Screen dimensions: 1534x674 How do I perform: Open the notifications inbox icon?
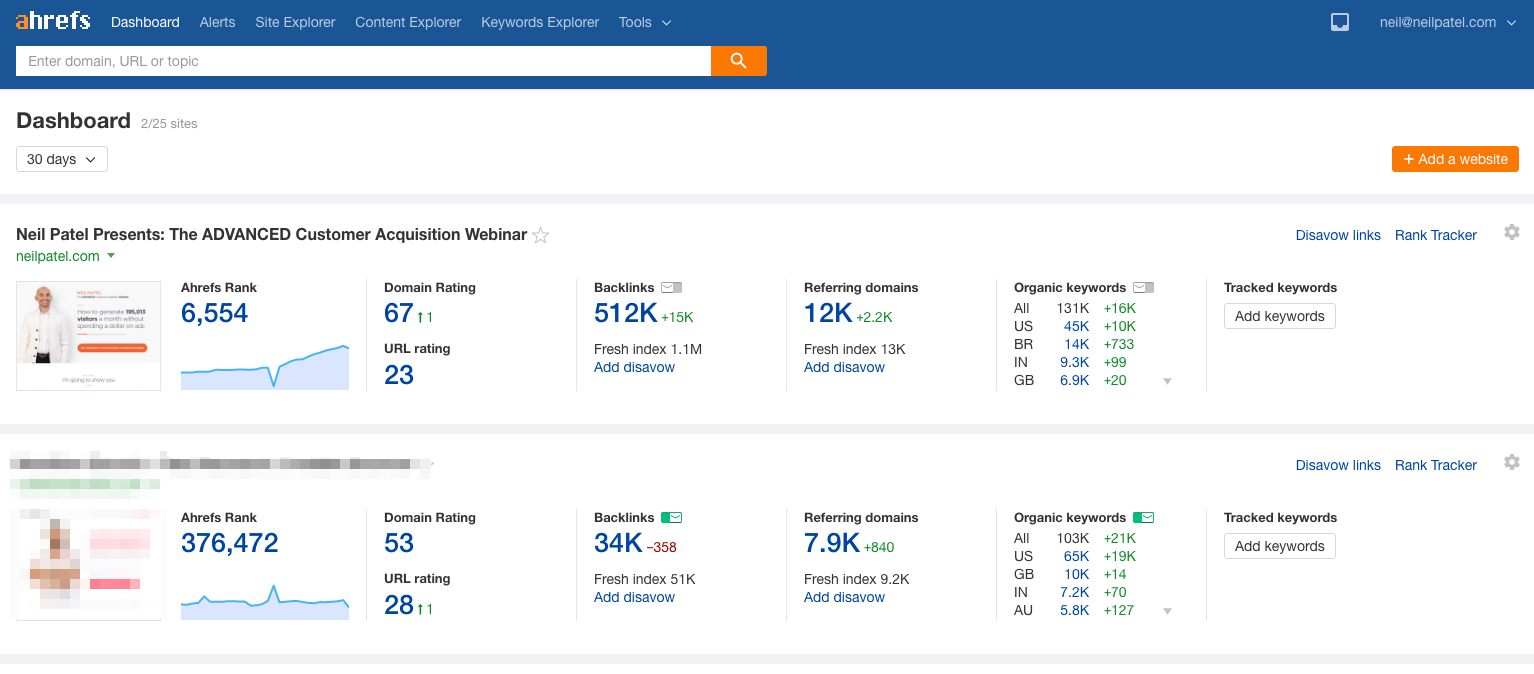click(1340, 22)
